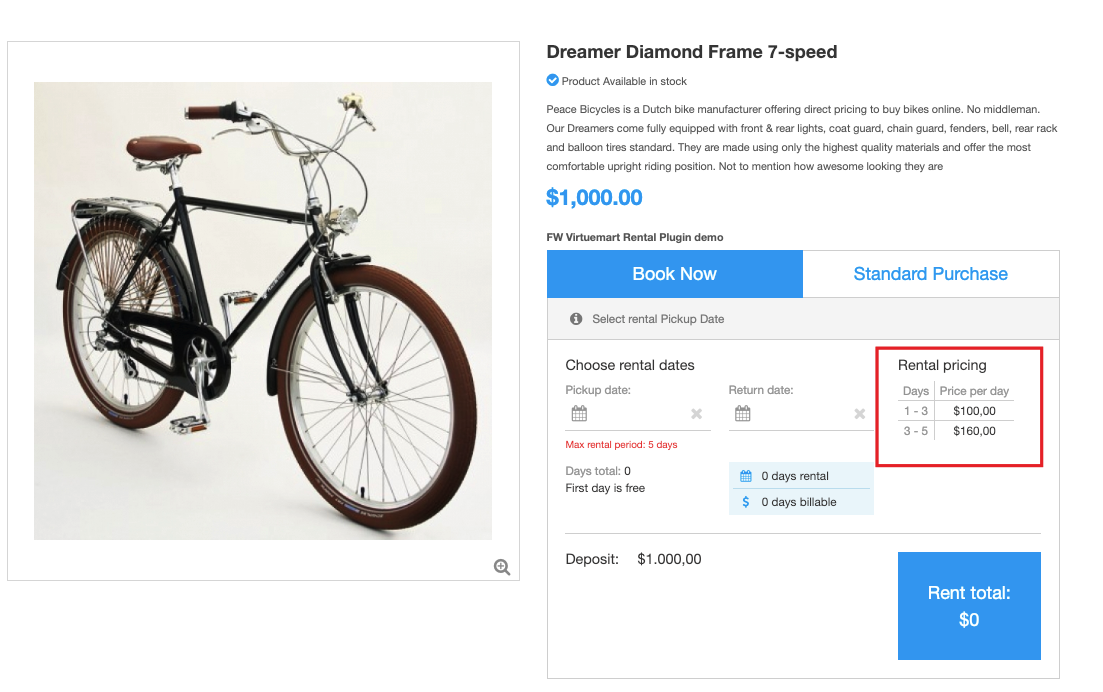Clear the return date with X icon
Screen dimensions: 1103x692
(x=860, y=414)
